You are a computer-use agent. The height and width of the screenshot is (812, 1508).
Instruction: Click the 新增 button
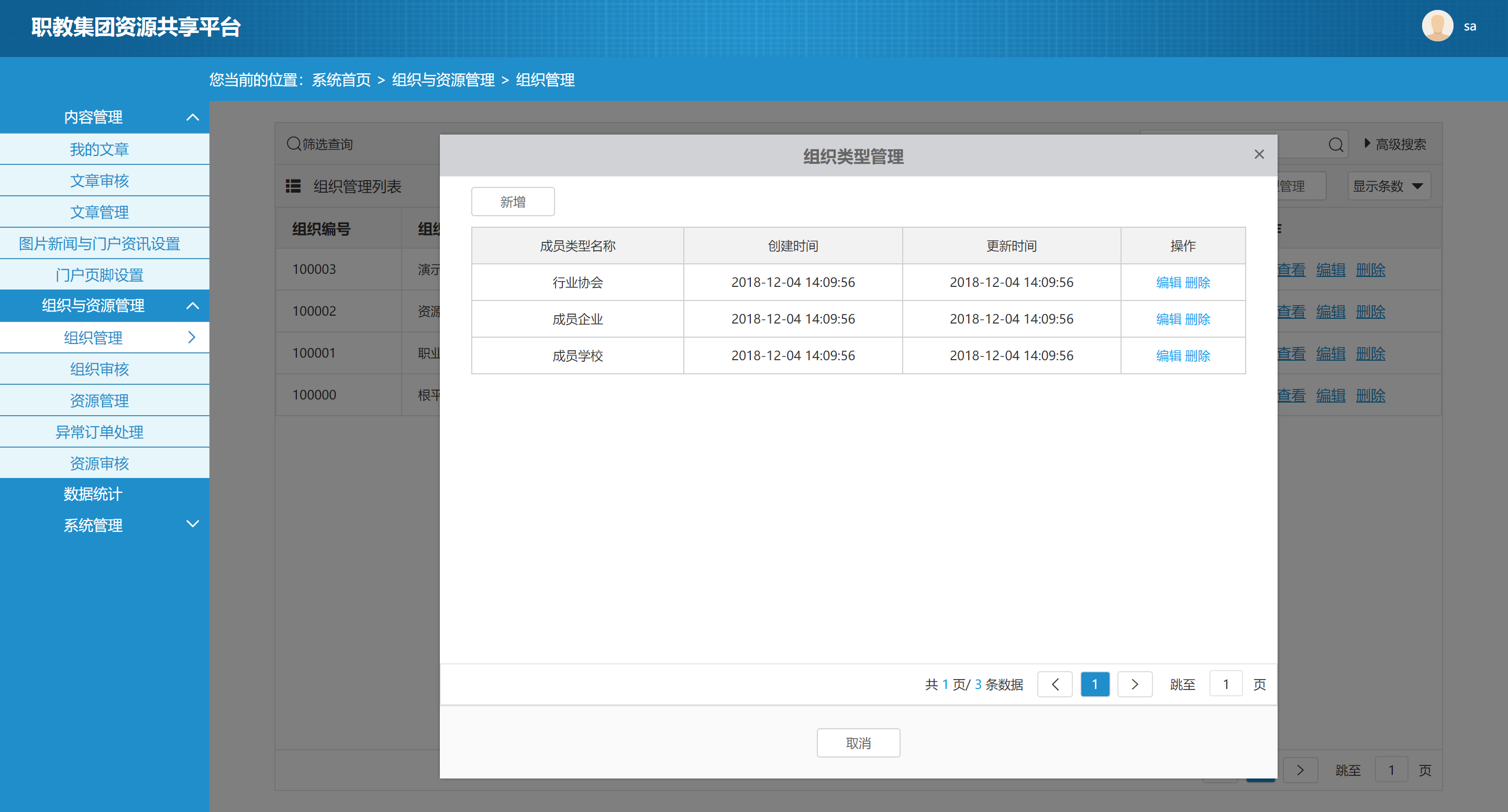tap(513, 202)
